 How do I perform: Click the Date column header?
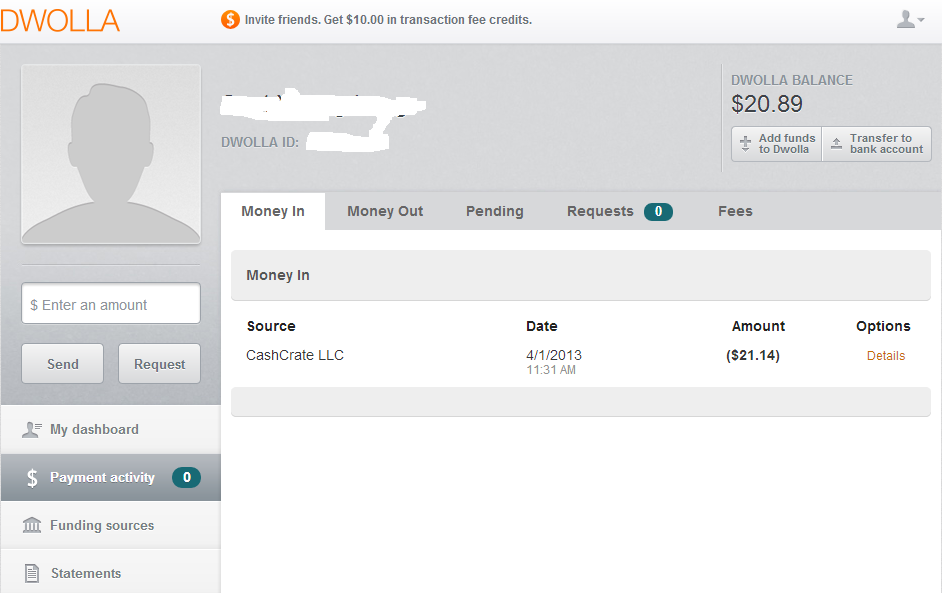[542, 326]
